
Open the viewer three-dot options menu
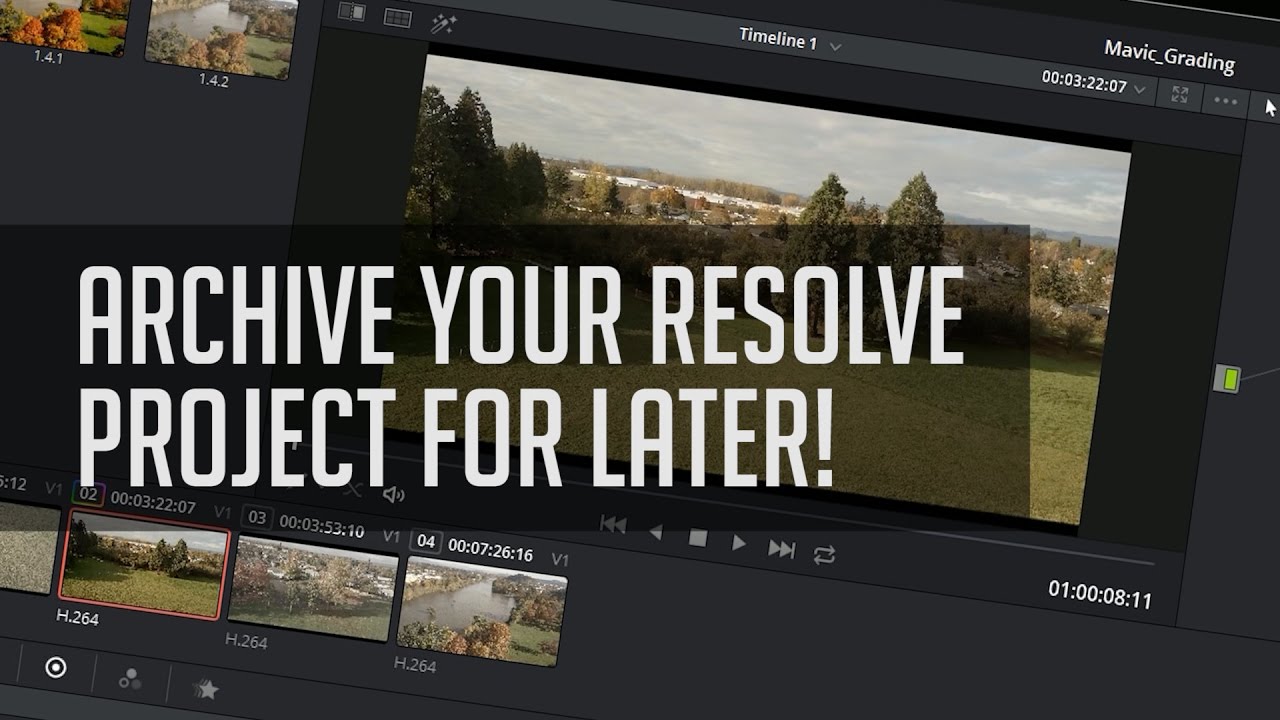click(x=1225, y=99)
